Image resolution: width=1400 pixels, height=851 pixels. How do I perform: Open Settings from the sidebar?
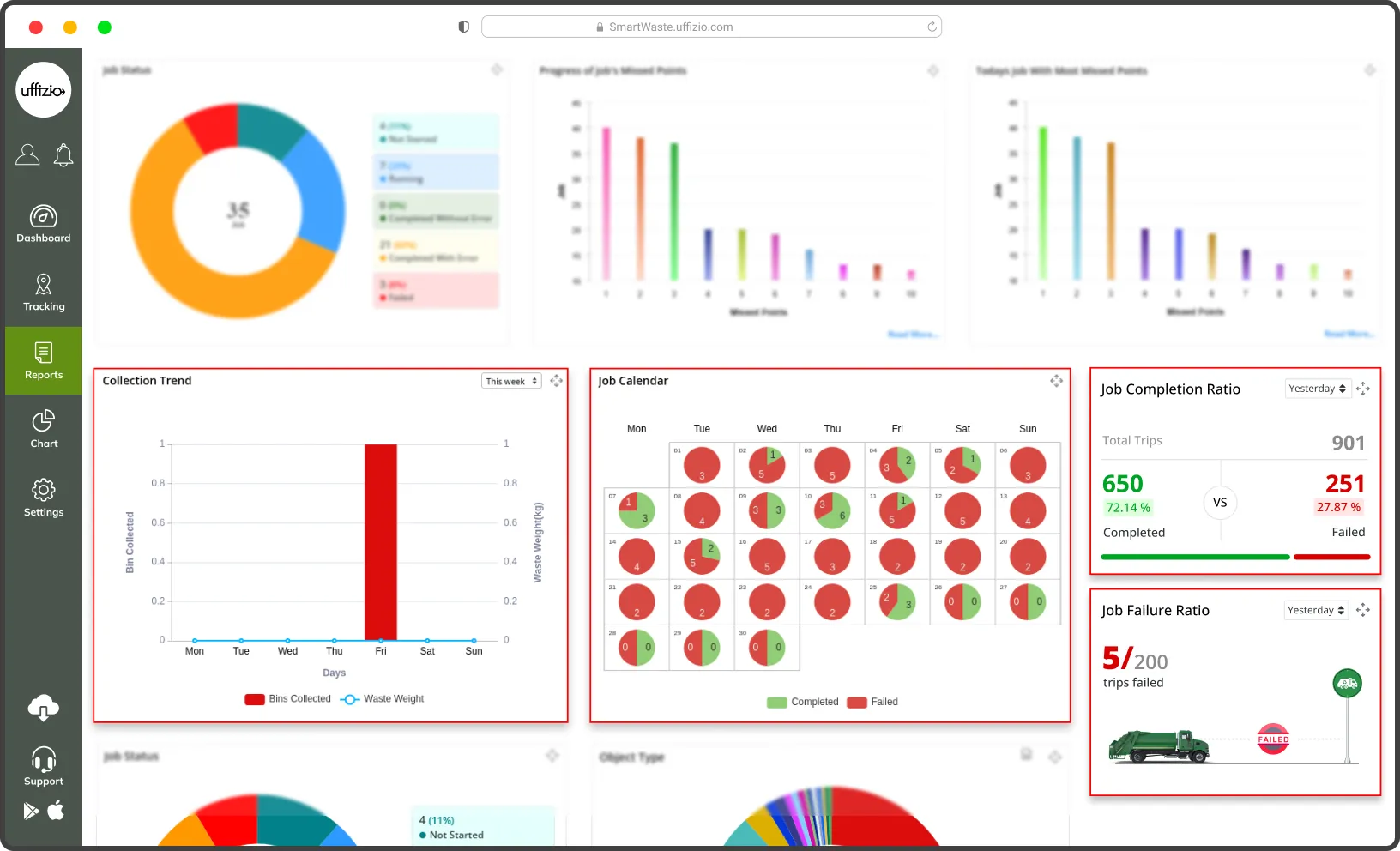(x=44, y=498)
